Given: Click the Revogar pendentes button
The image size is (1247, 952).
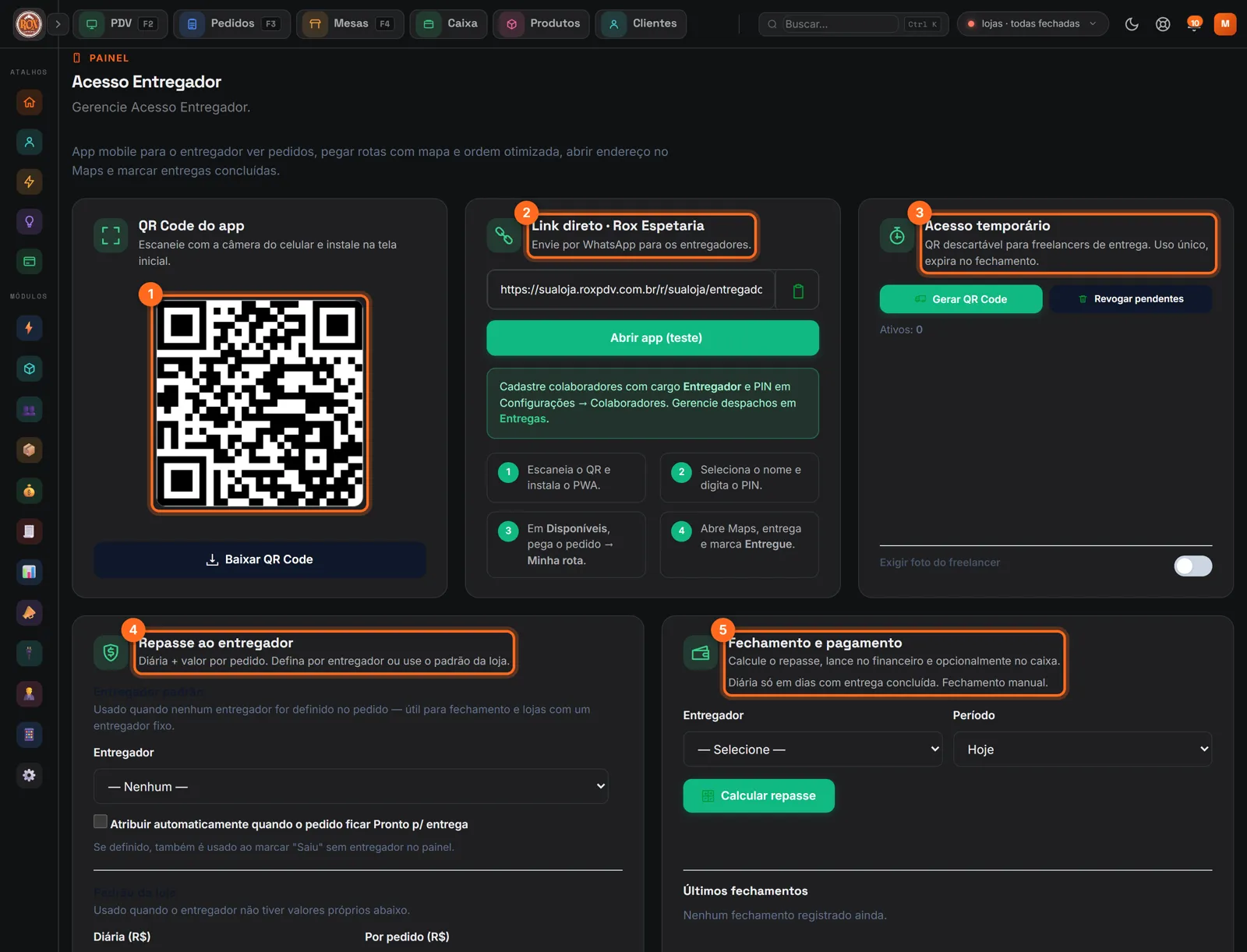Looking at the screenshot, I should point(1131,299).
